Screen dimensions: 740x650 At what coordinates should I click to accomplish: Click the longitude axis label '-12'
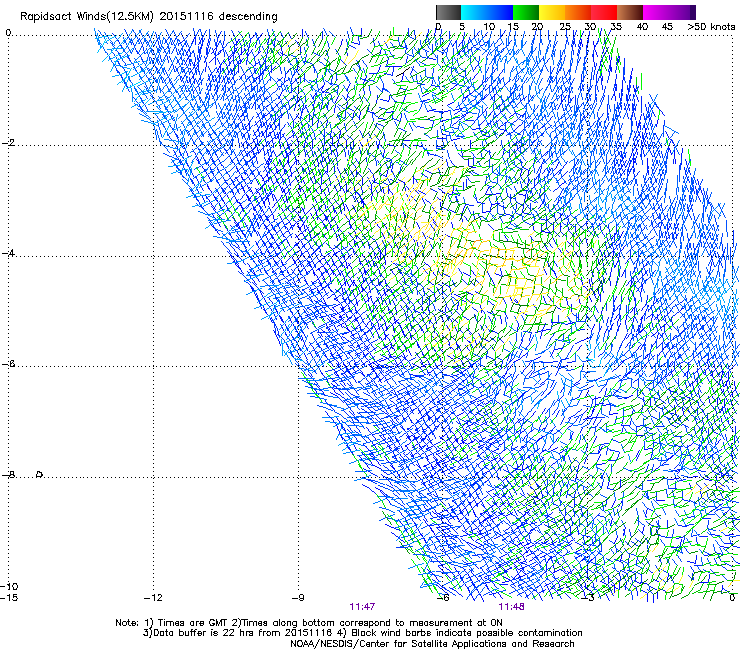(x=153, y=598)
